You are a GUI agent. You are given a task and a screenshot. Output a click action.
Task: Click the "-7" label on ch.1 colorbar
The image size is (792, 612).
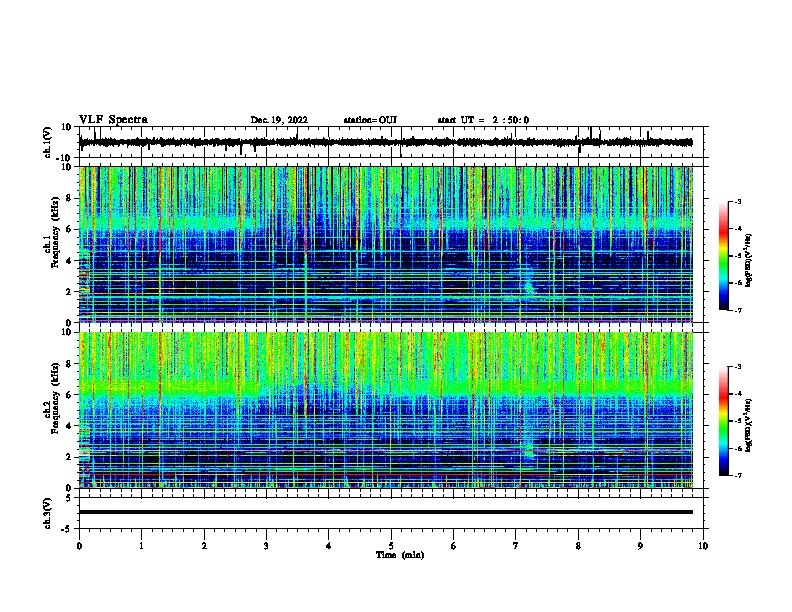[x=738, y=310]
